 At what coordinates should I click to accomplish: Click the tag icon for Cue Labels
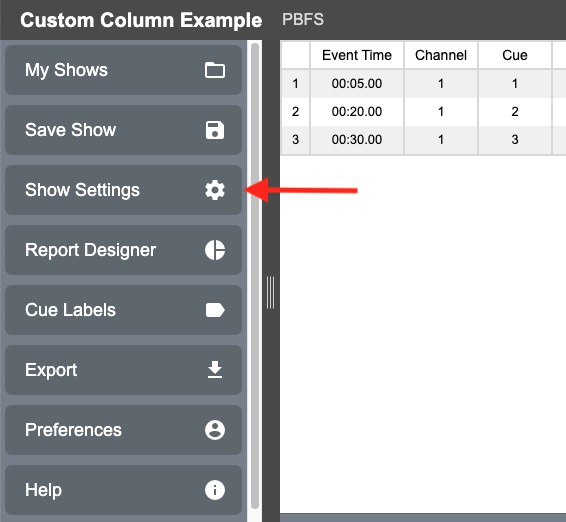(x=215, y=310)
